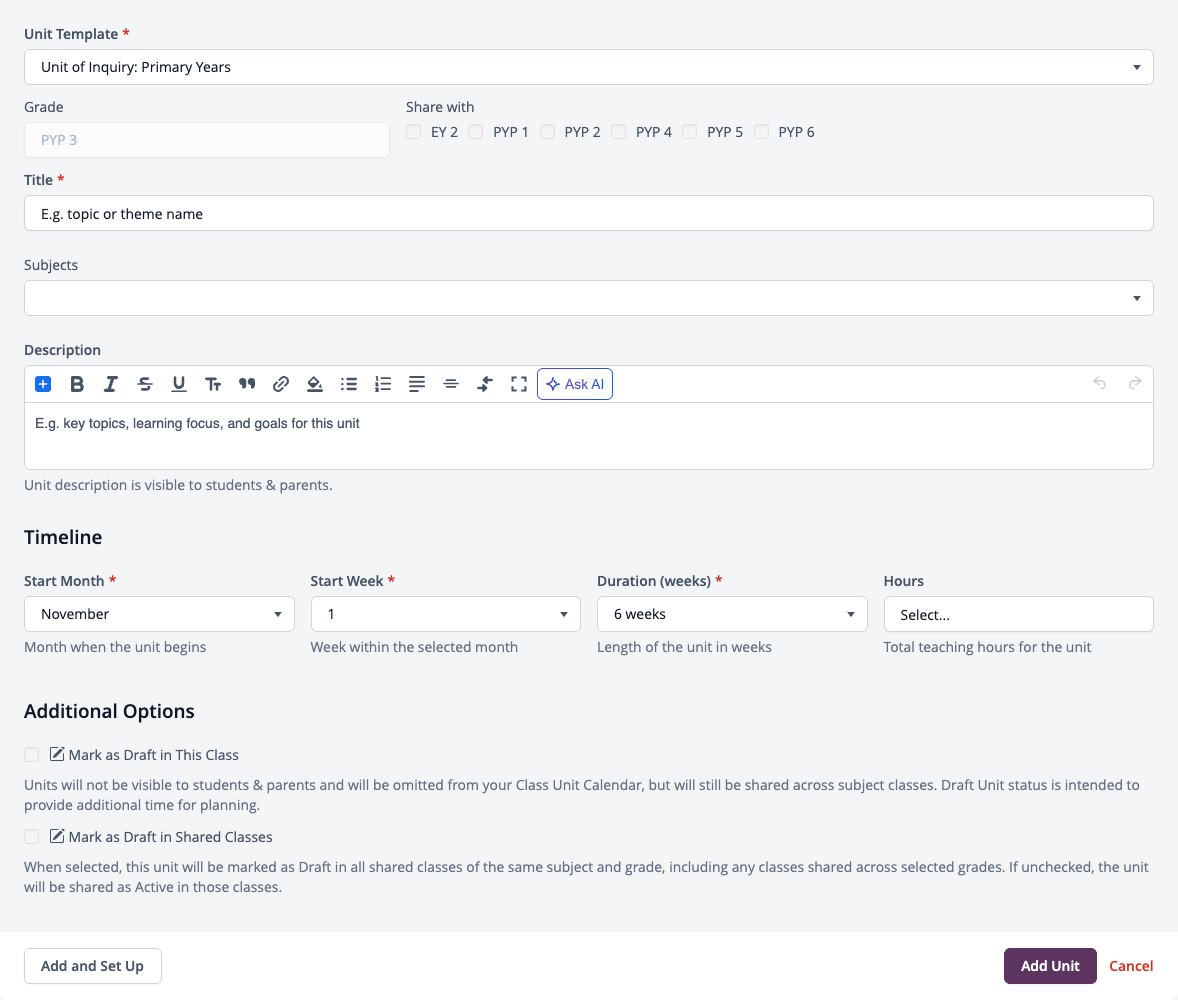The image size is (1178, 1000).
Task: Change the Duration 6 weeks dropdown
Action: click(x=732, y=614)
